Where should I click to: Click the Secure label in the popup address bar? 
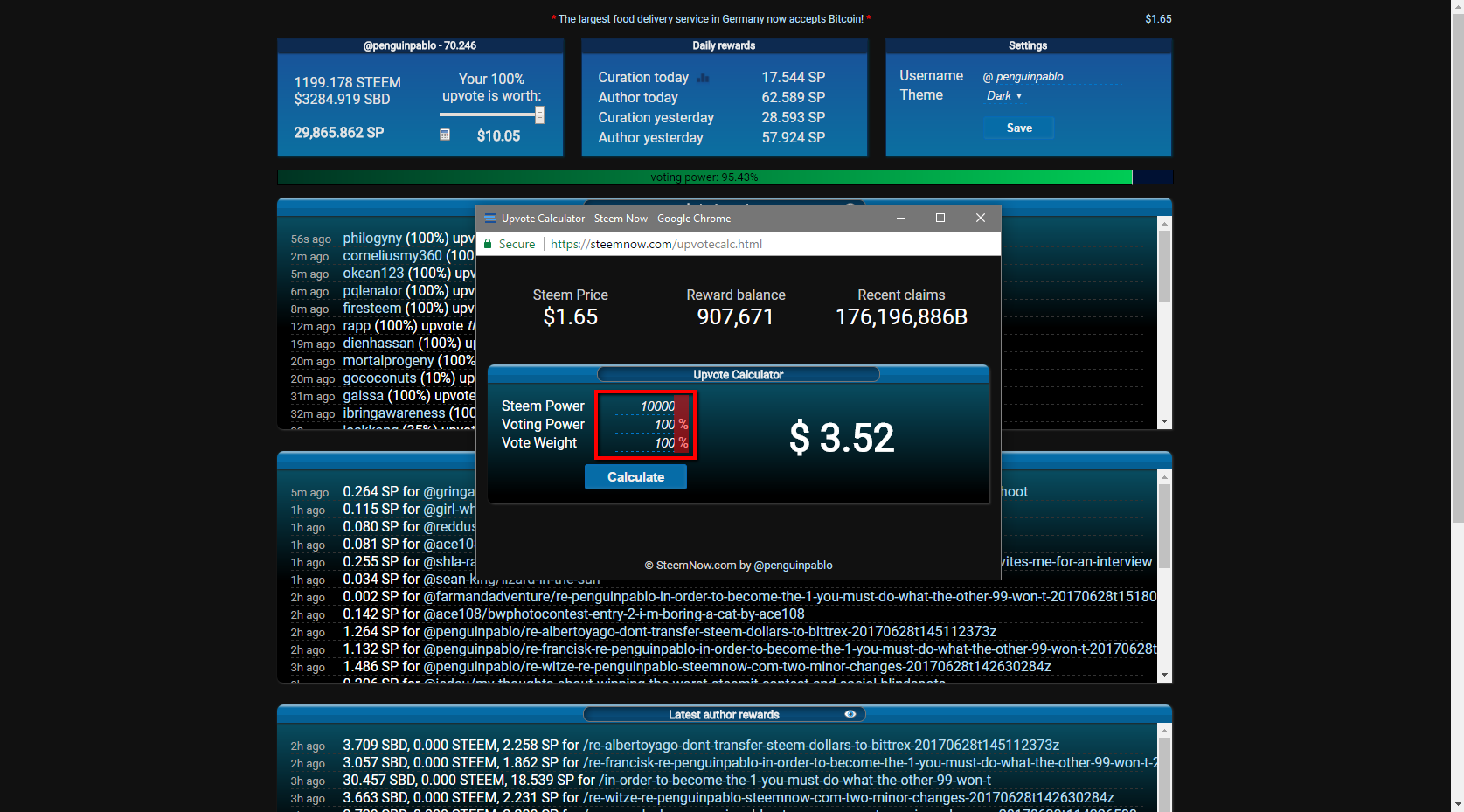point(517,244)
